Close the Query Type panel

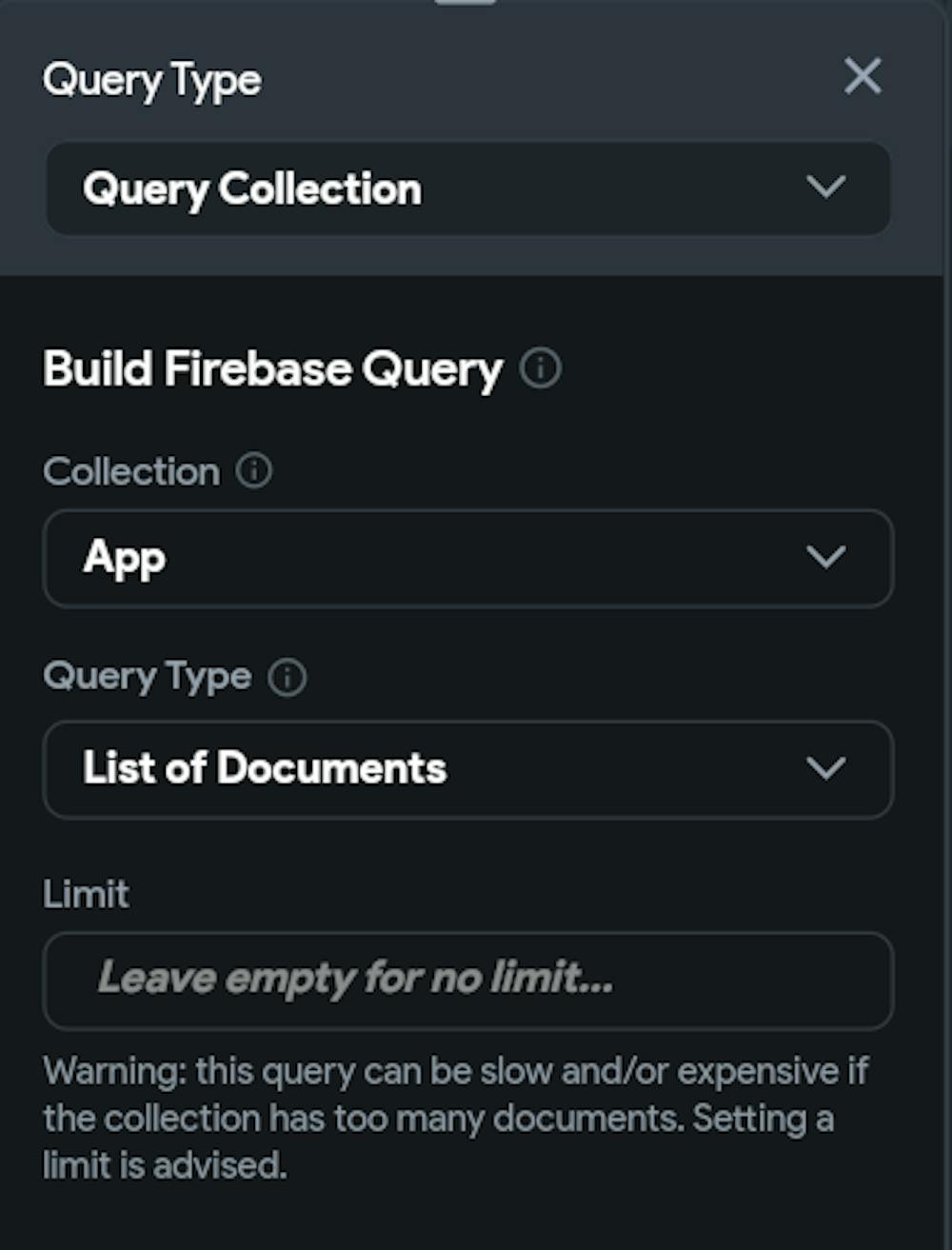pos(863,76)
